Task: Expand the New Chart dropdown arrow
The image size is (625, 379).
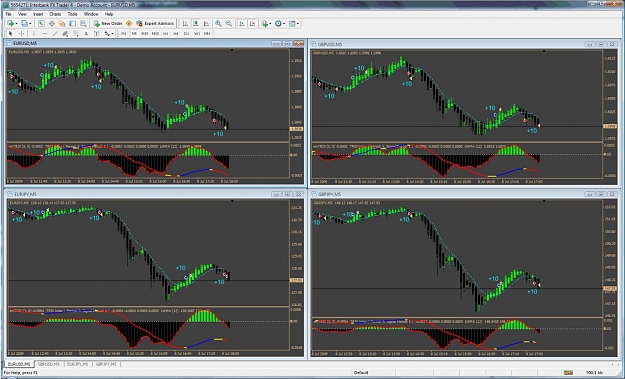Action: pyautogui.click(x=16, y=24)
